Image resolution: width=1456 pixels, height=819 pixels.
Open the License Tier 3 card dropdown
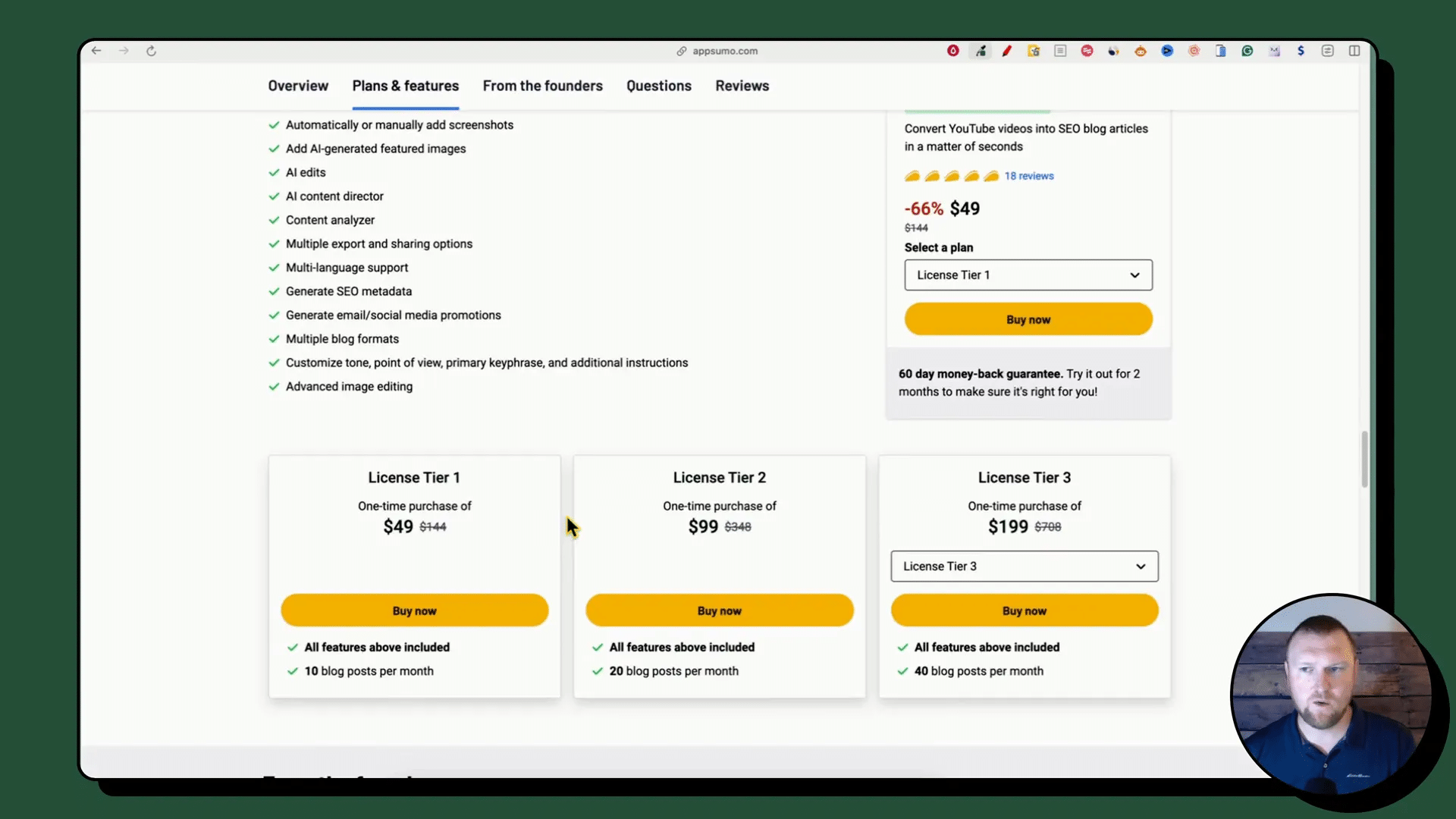[1025, 566]
